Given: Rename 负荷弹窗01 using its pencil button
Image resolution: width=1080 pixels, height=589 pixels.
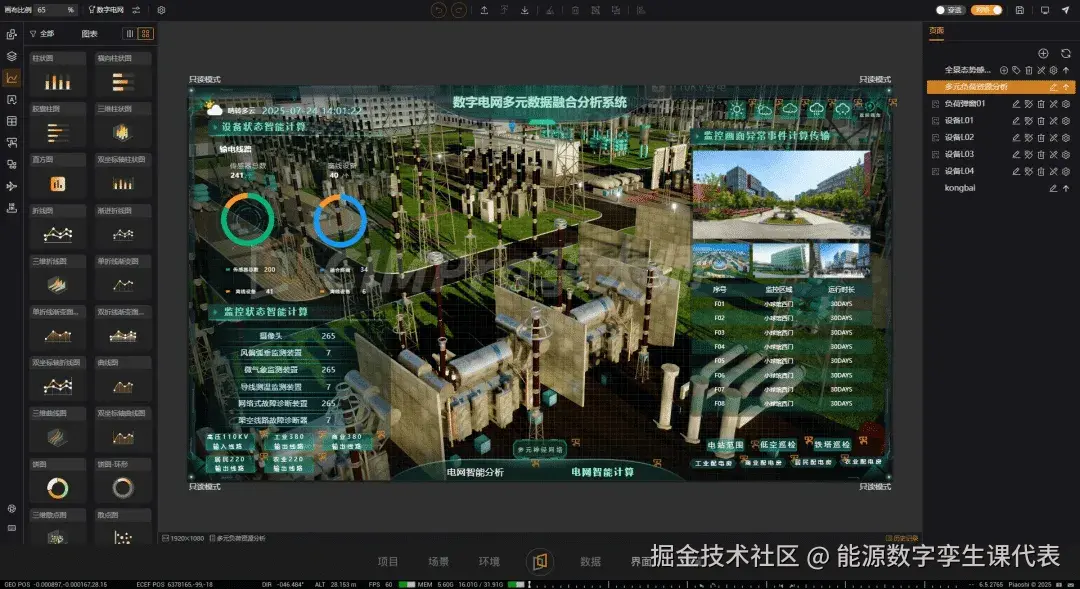Looking at the screenshot, I should pos(1015,104).
